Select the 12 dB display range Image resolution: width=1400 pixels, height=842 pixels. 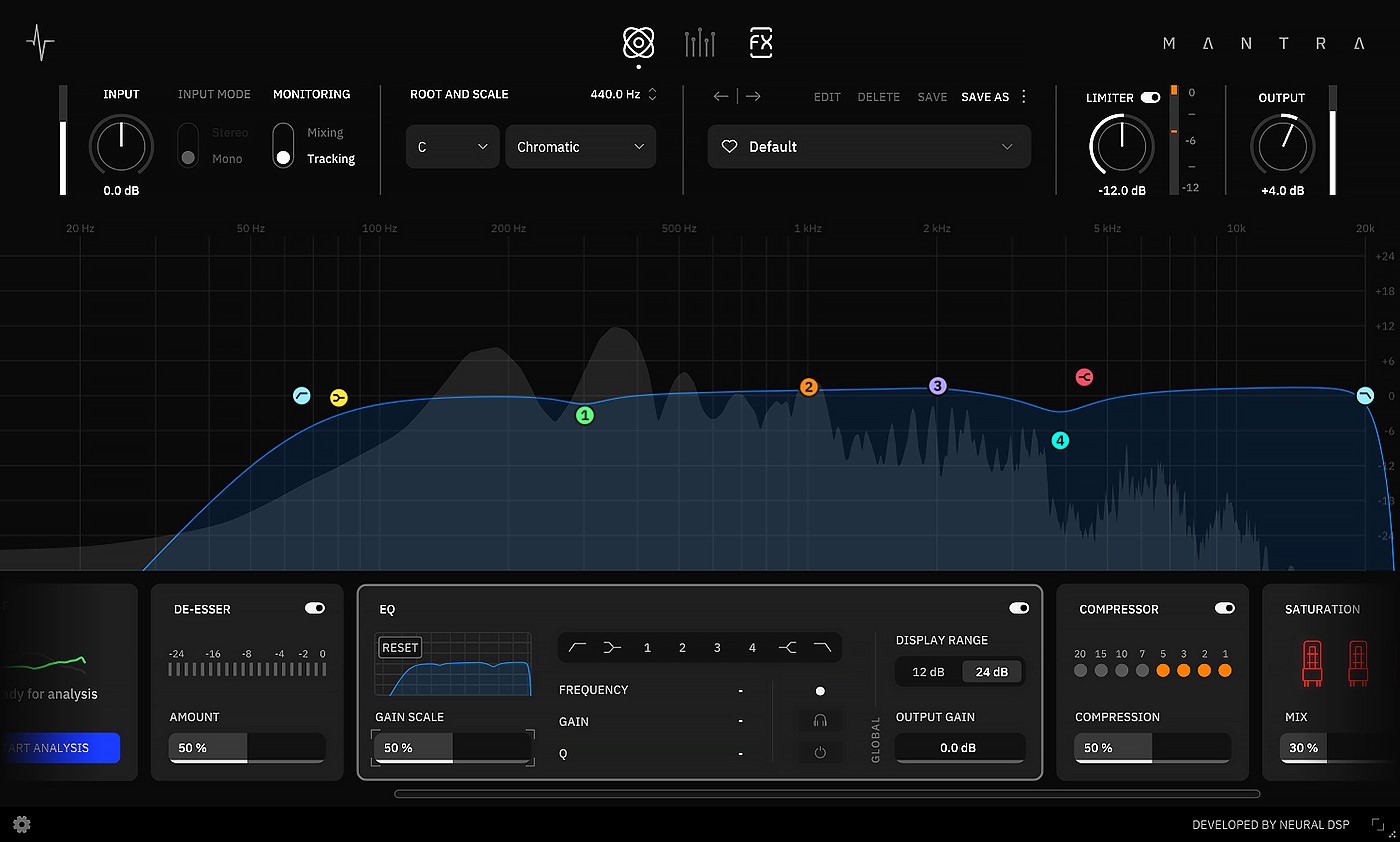928,672
